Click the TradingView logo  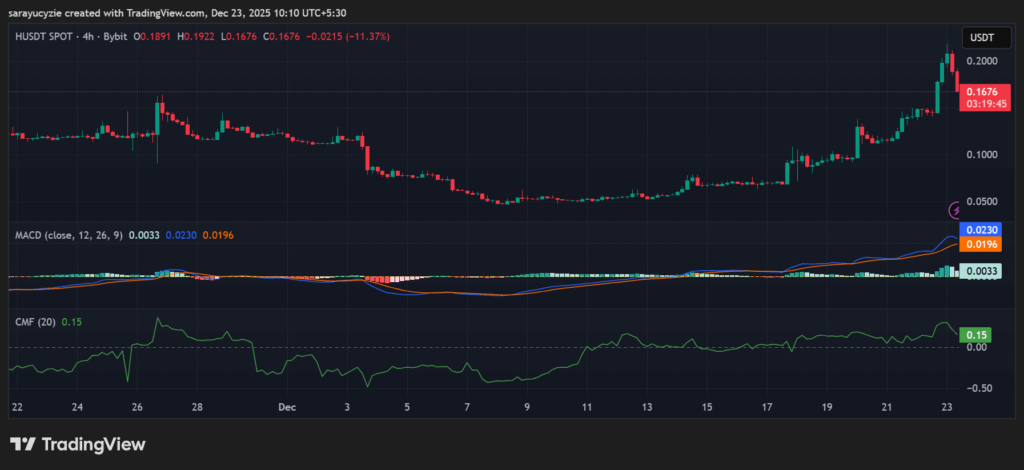point(23,444)
